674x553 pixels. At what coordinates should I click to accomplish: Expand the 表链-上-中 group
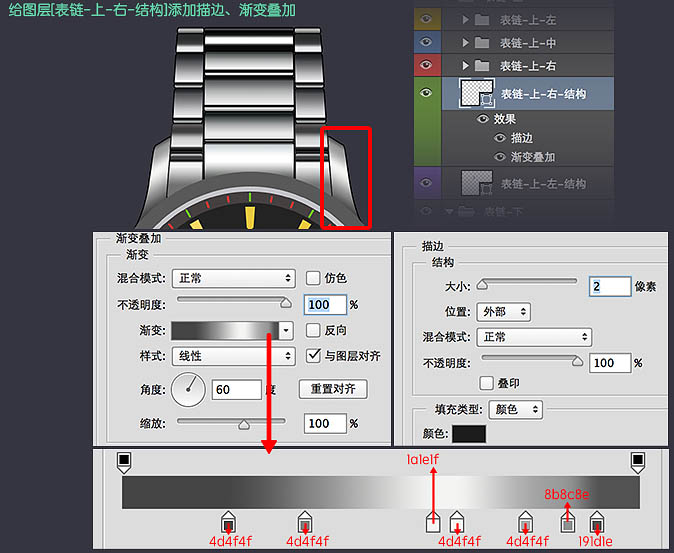click(x=465, y=43)
